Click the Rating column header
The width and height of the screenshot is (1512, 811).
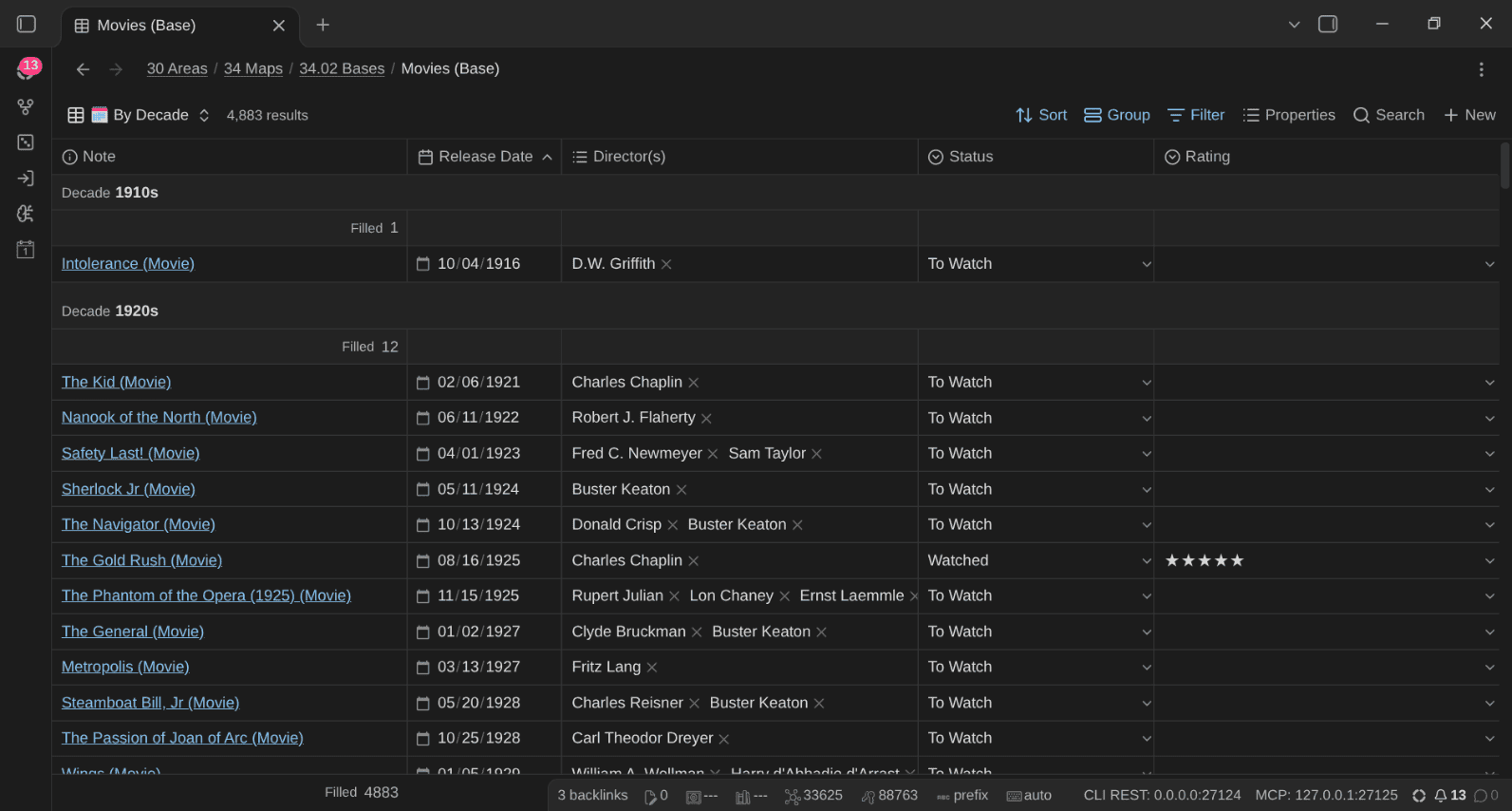pos(1326,157)
